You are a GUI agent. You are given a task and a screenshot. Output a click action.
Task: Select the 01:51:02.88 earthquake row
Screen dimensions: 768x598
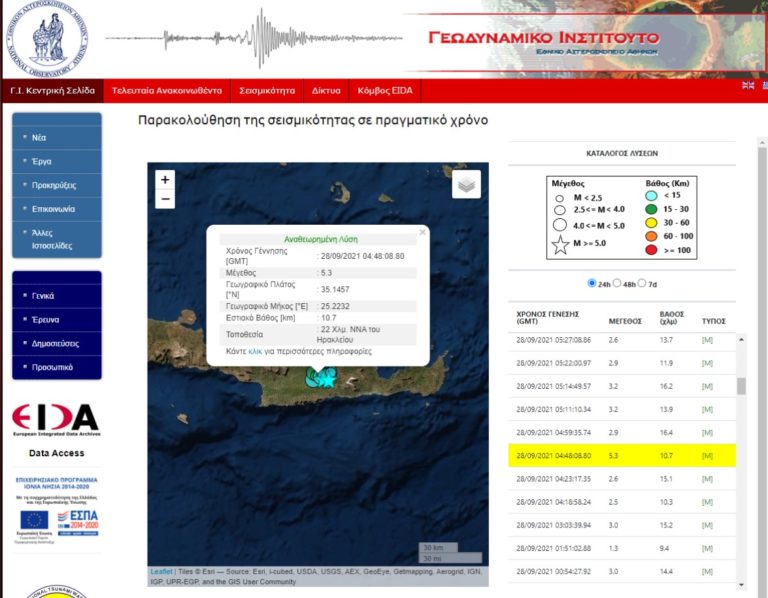(x=622, y=548)
